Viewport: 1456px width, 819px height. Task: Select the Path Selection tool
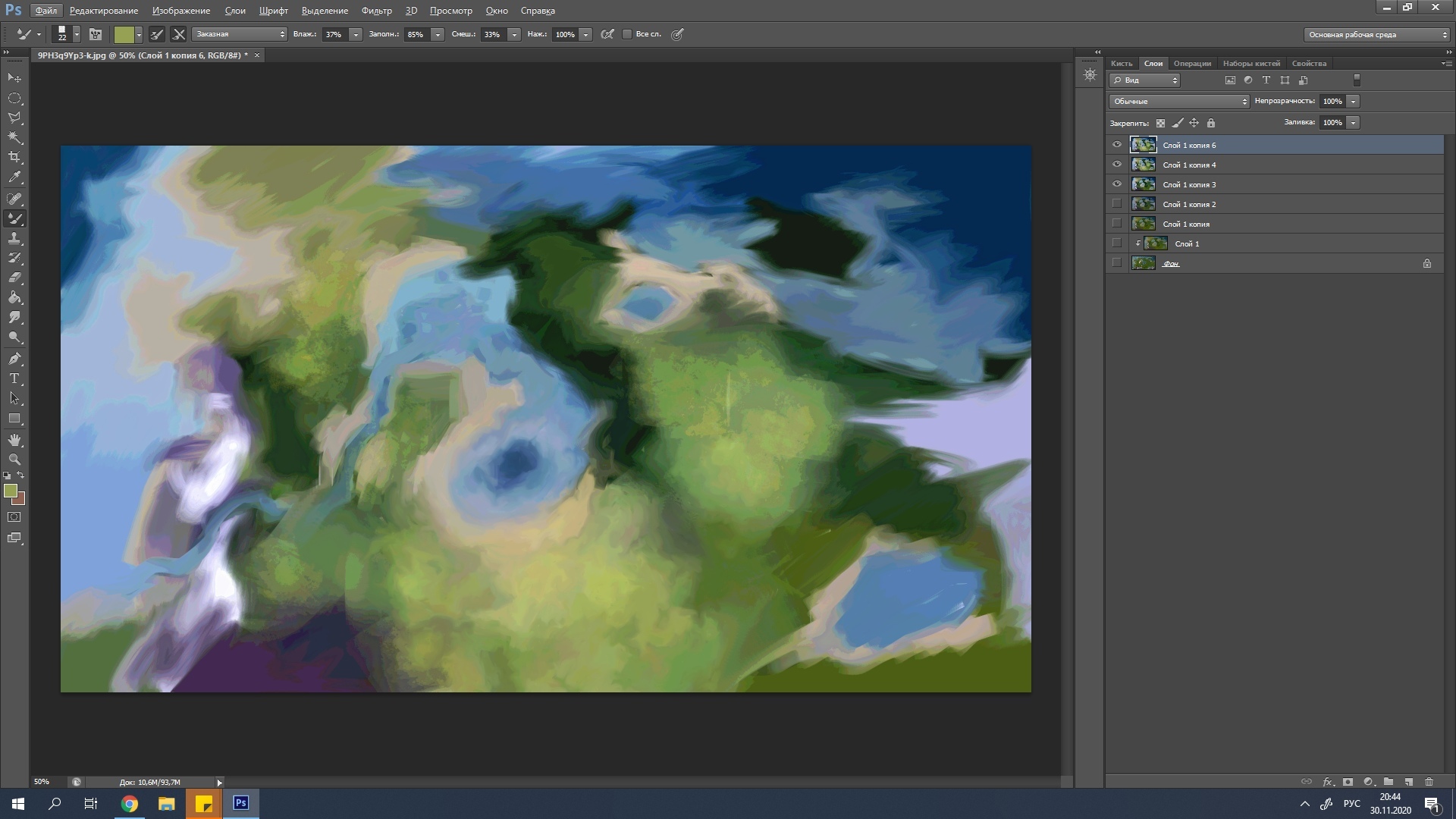click(x=14, y=397)
